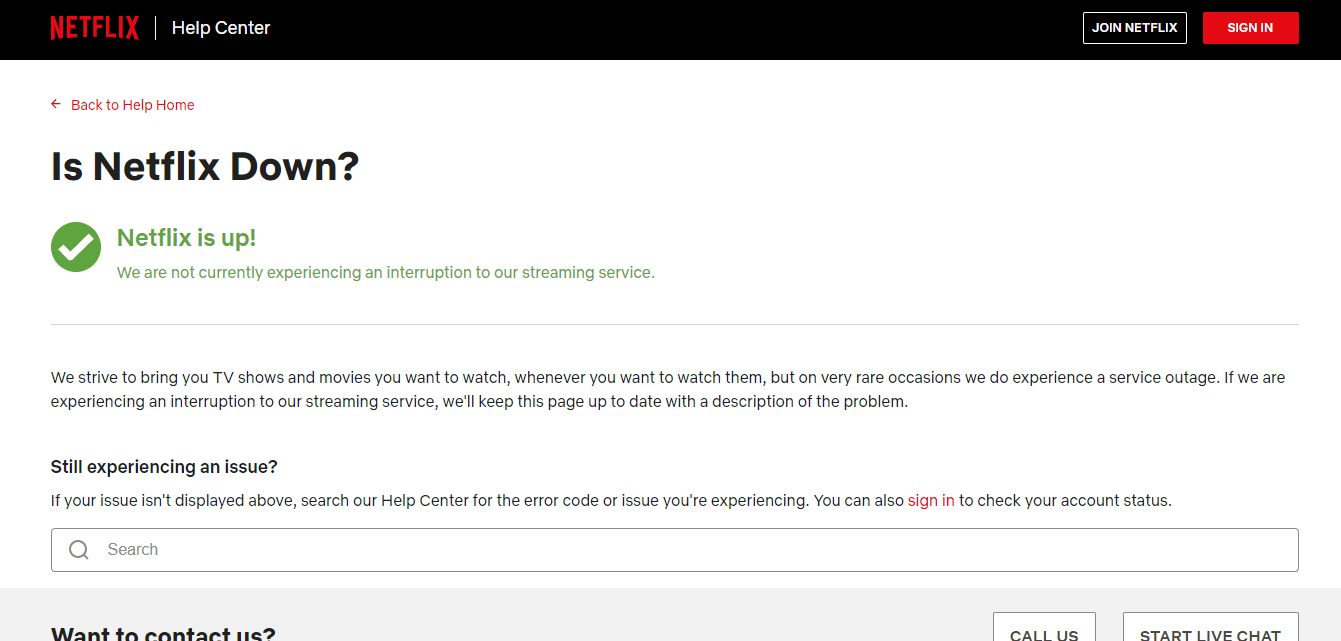The width and height of the screenshot is (1341, 641).
Task: Click the back arrow icon
Action: pos(55,104)
